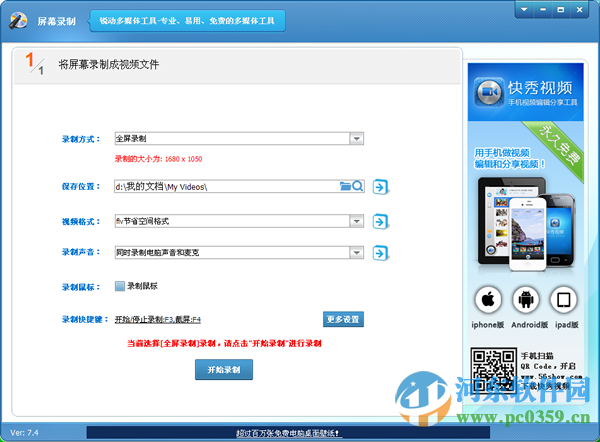Click the QR code image
600x442 pixels.
493,370
